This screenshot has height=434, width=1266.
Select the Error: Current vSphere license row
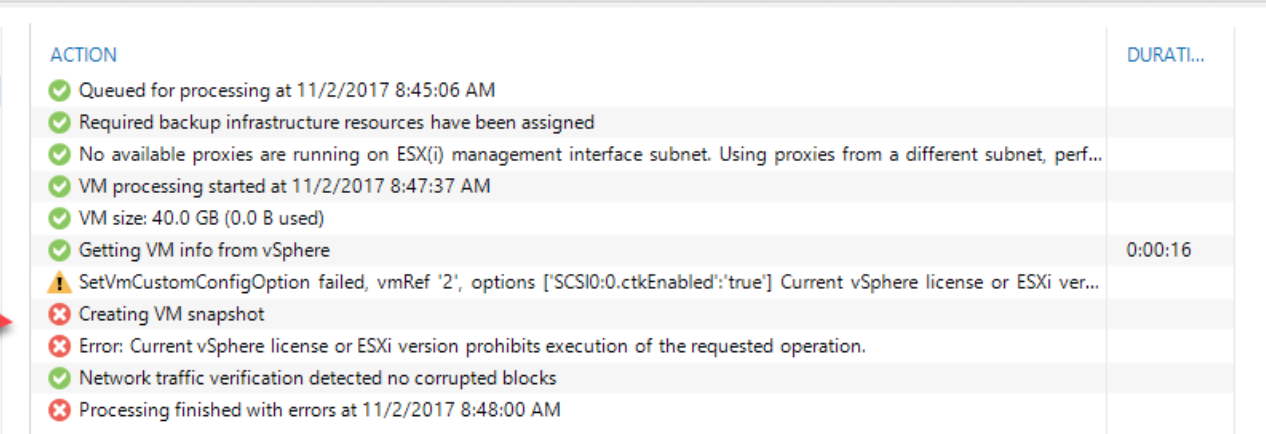click(x=472, y=346)
